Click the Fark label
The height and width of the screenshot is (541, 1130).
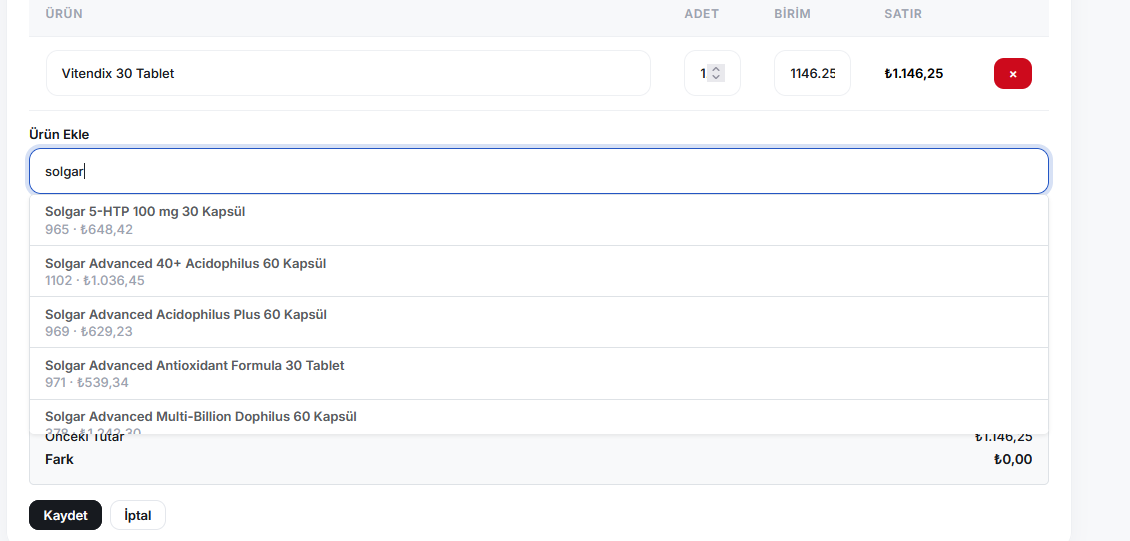click(x=59, y=459)
